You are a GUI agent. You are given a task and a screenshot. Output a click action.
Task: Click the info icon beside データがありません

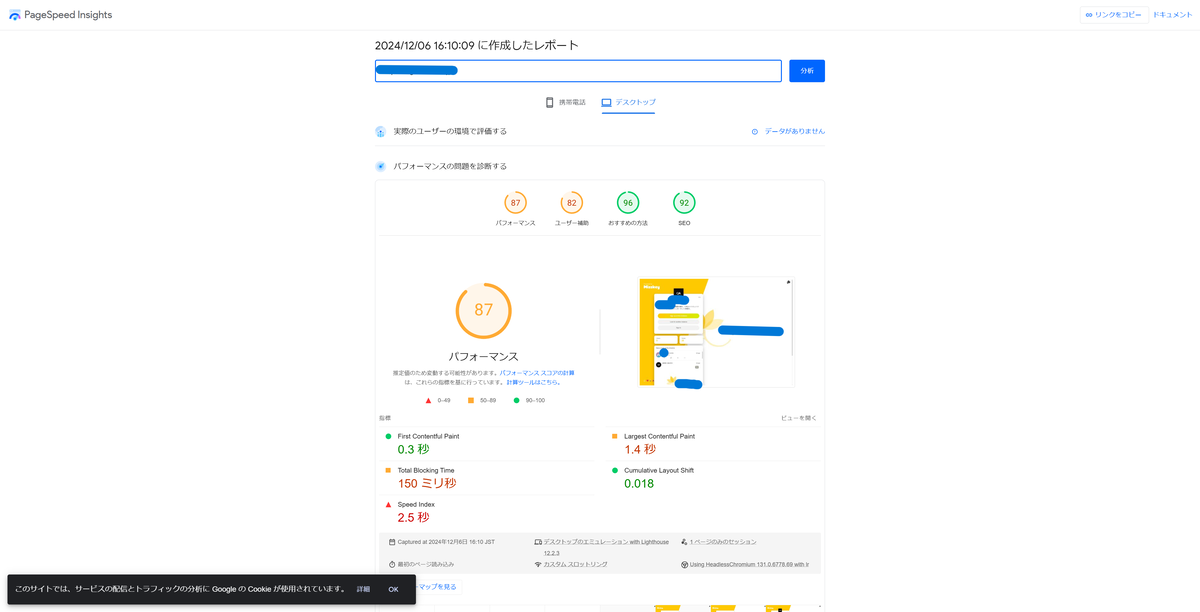[755, 131]
